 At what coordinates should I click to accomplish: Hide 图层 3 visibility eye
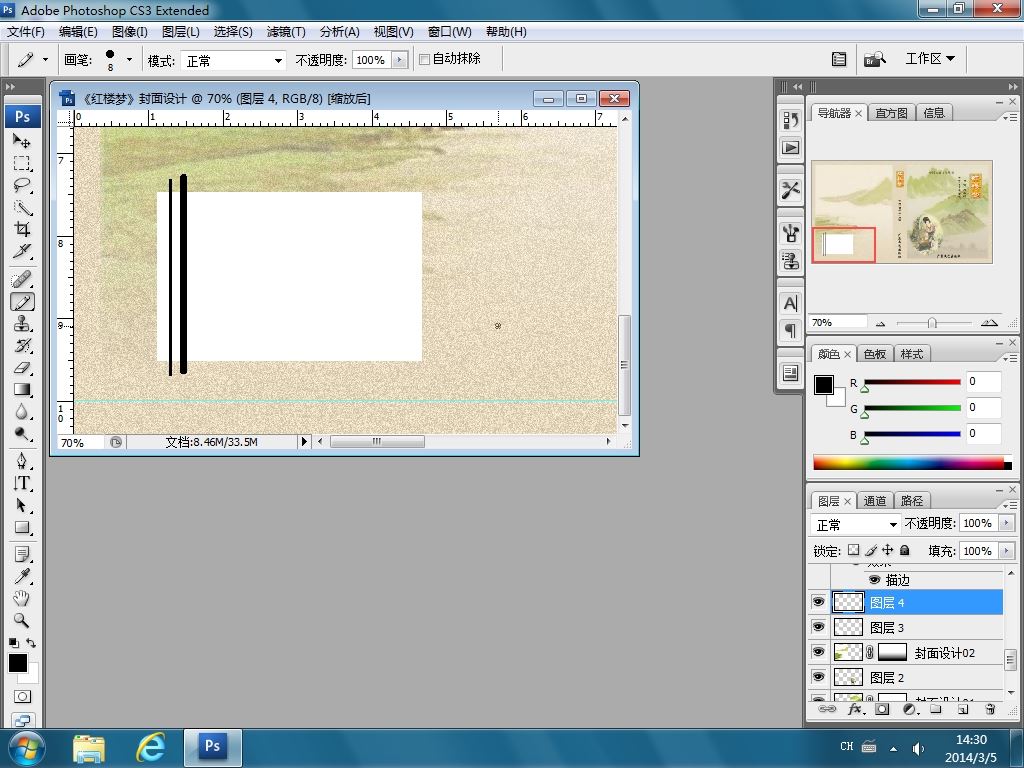coord(818,627)
